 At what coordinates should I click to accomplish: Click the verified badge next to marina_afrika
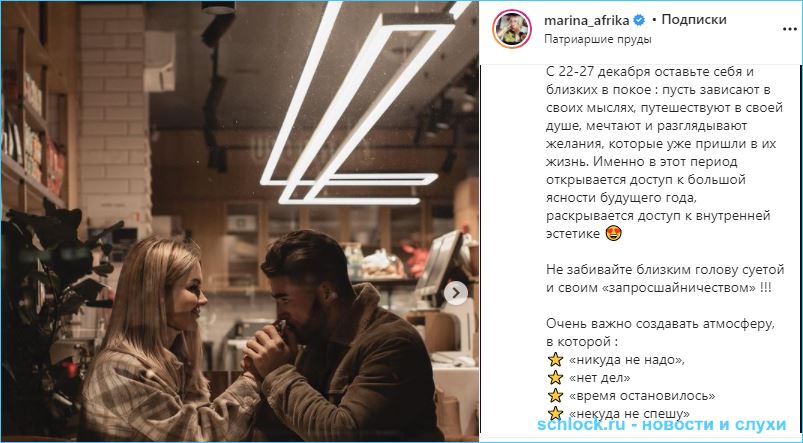[x=639, y=20]
